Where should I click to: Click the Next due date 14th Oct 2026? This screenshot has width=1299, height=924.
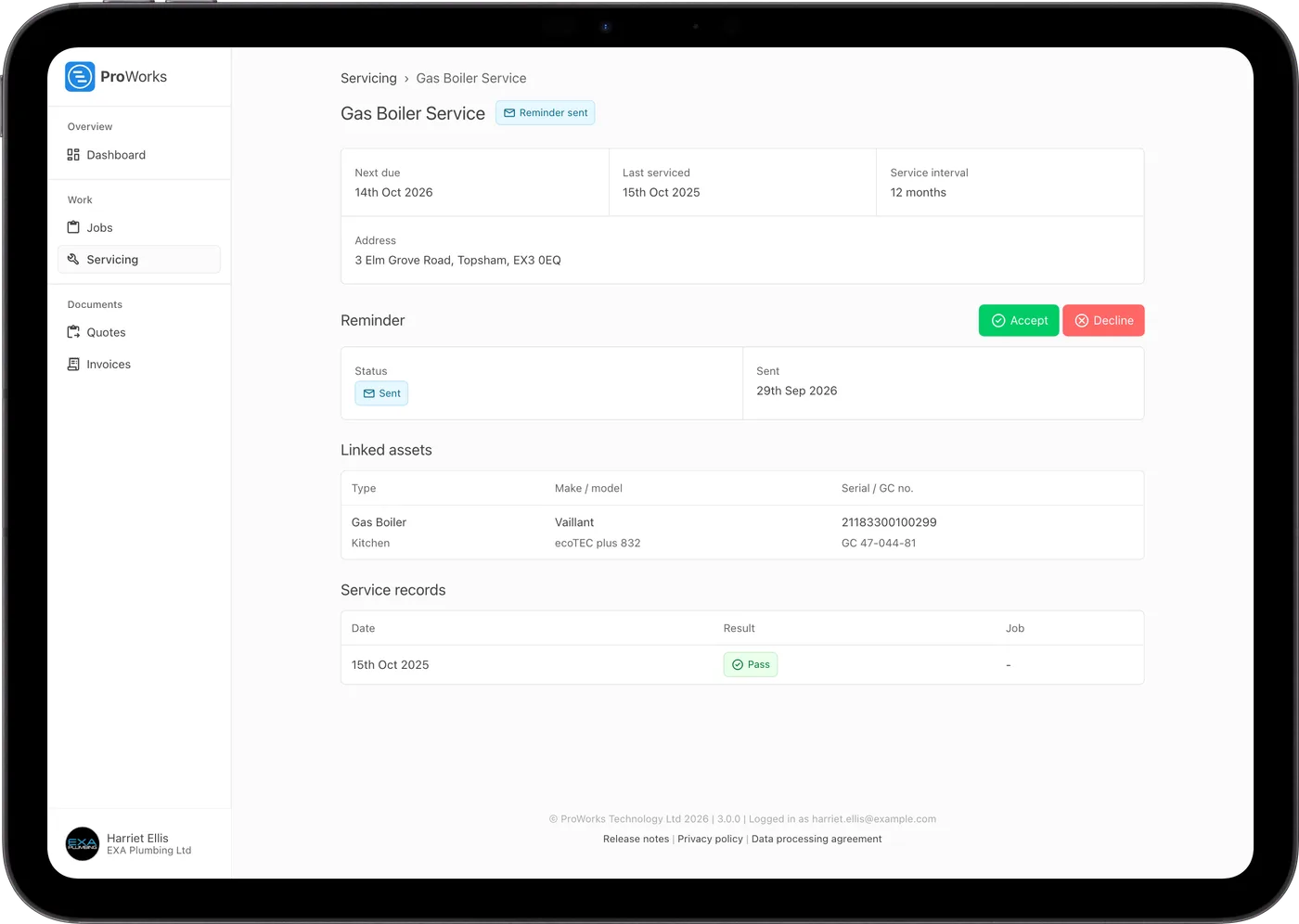click(x=393, y=193)
